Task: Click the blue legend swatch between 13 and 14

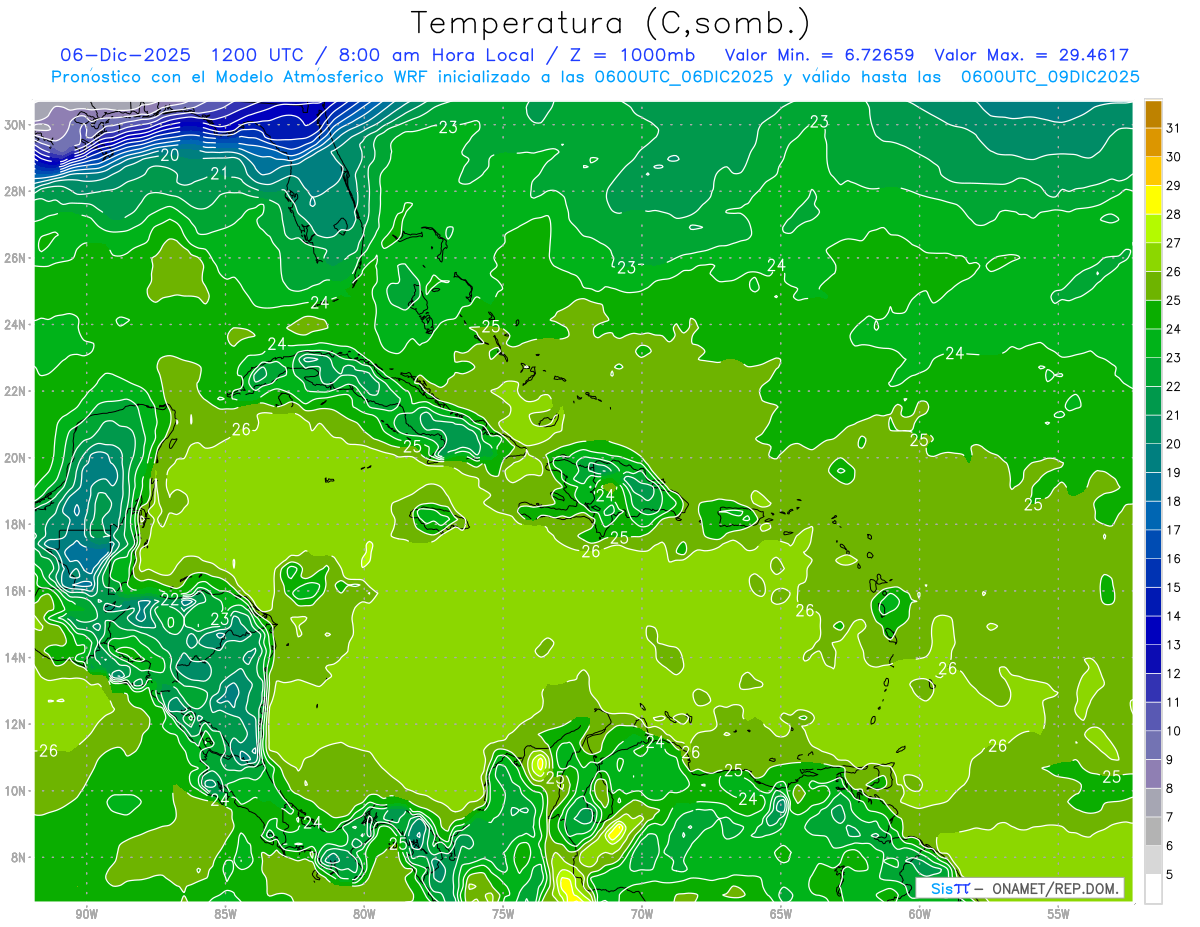Action: click(1153, 630)
